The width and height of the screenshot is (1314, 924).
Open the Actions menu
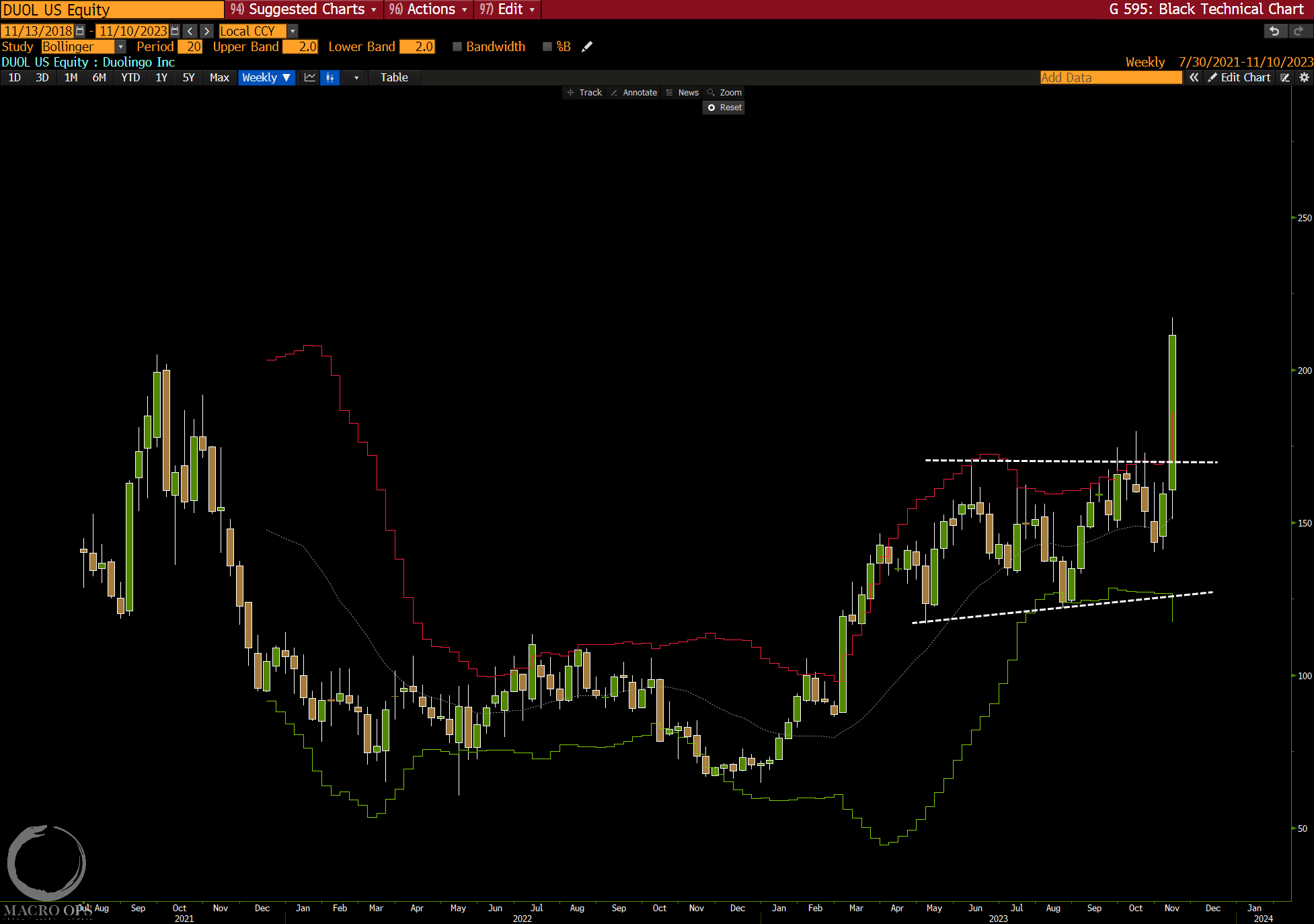[429, 9]
